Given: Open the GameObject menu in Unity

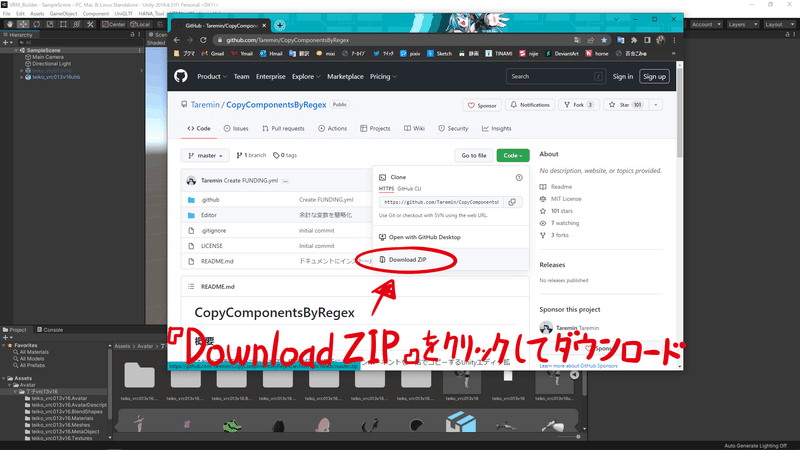Looking at the screenshot, I should (x=63, y=14).
